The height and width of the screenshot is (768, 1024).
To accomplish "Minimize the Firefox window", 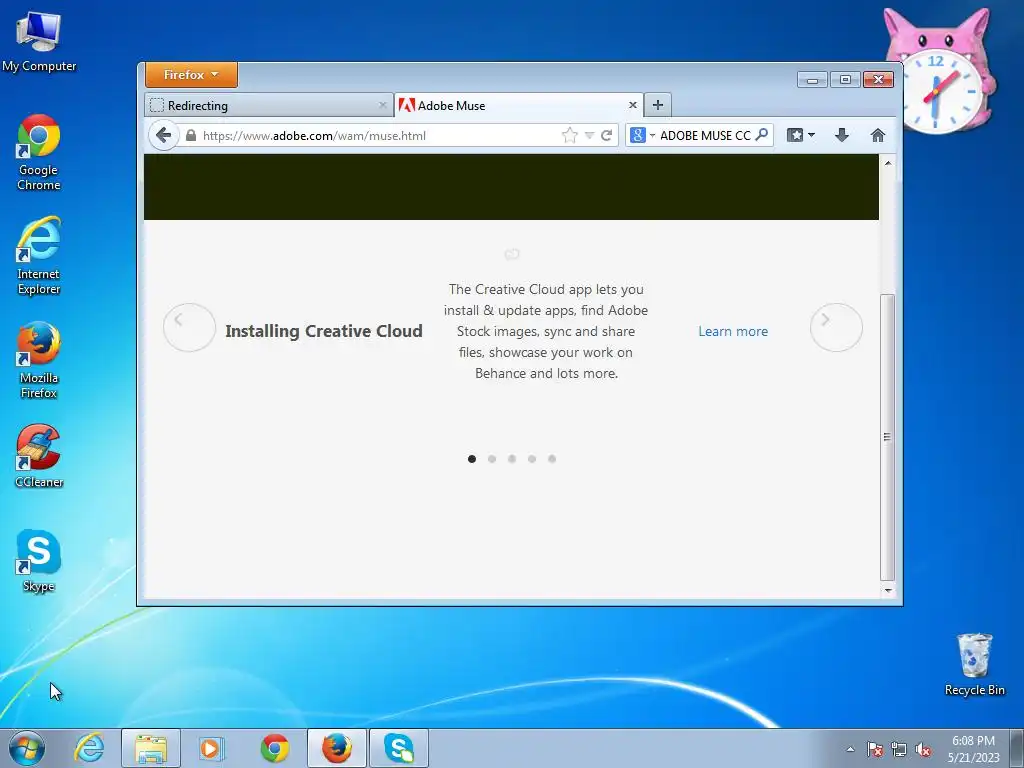I will [x=812, y=80].
